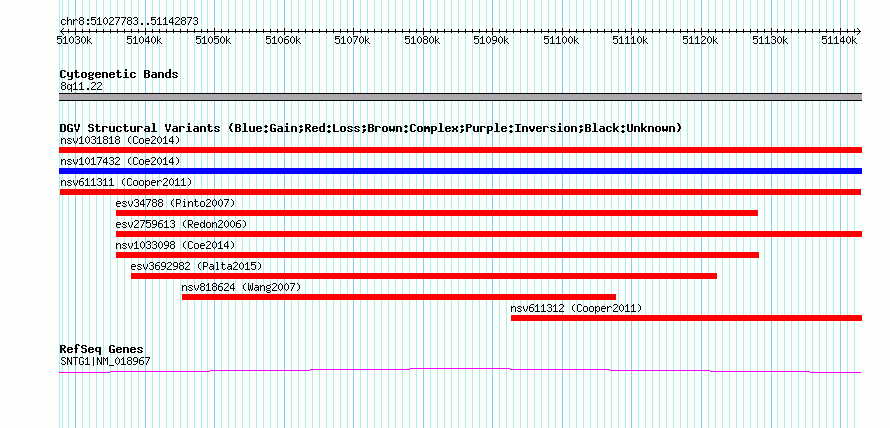Click the esv3692982 (Palta2015) label
The height and width of the screenshot is (428, 890).
196,266
